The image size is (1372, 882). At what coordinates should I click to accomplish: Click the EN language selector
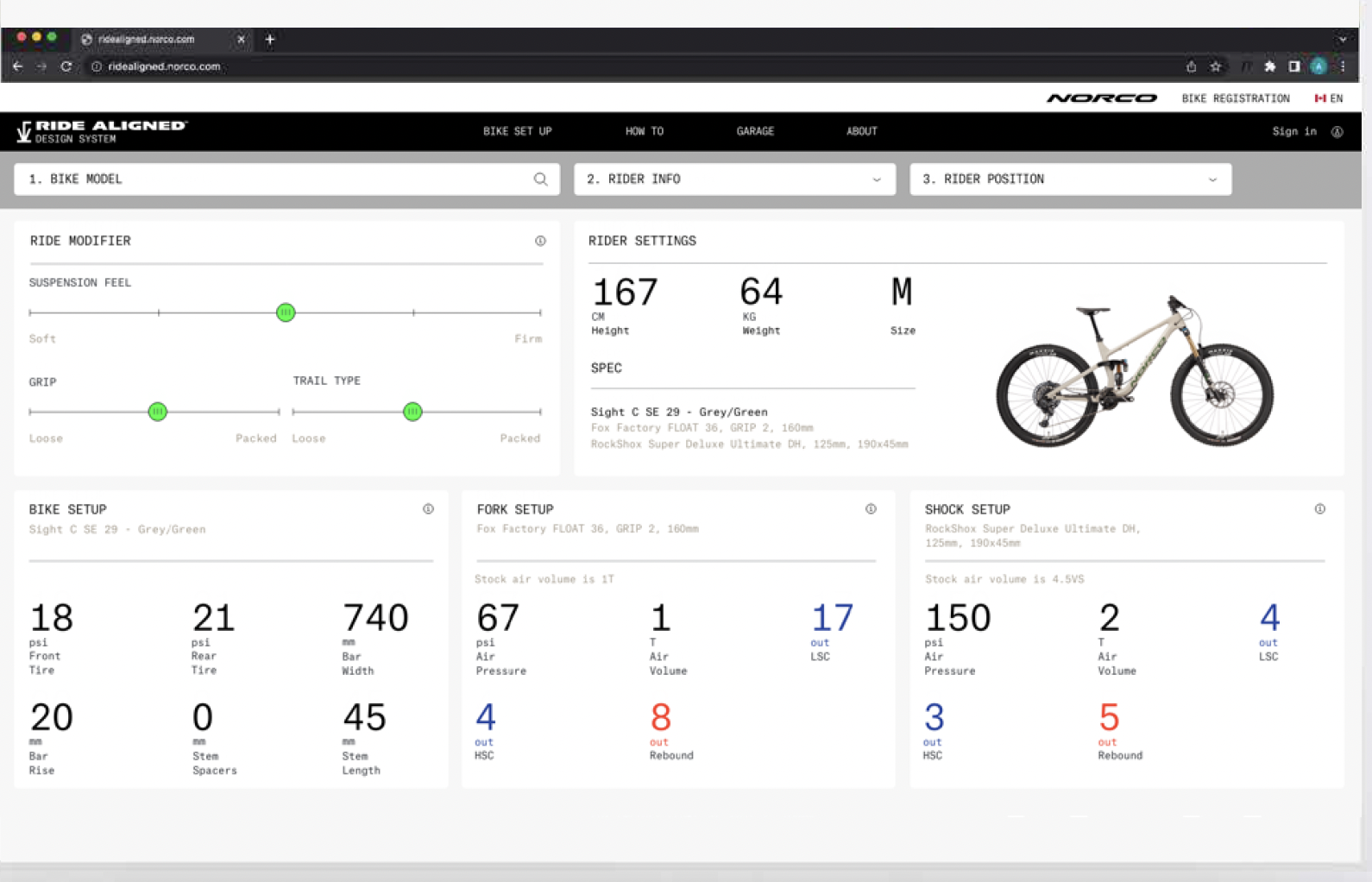click(1336, 98)
